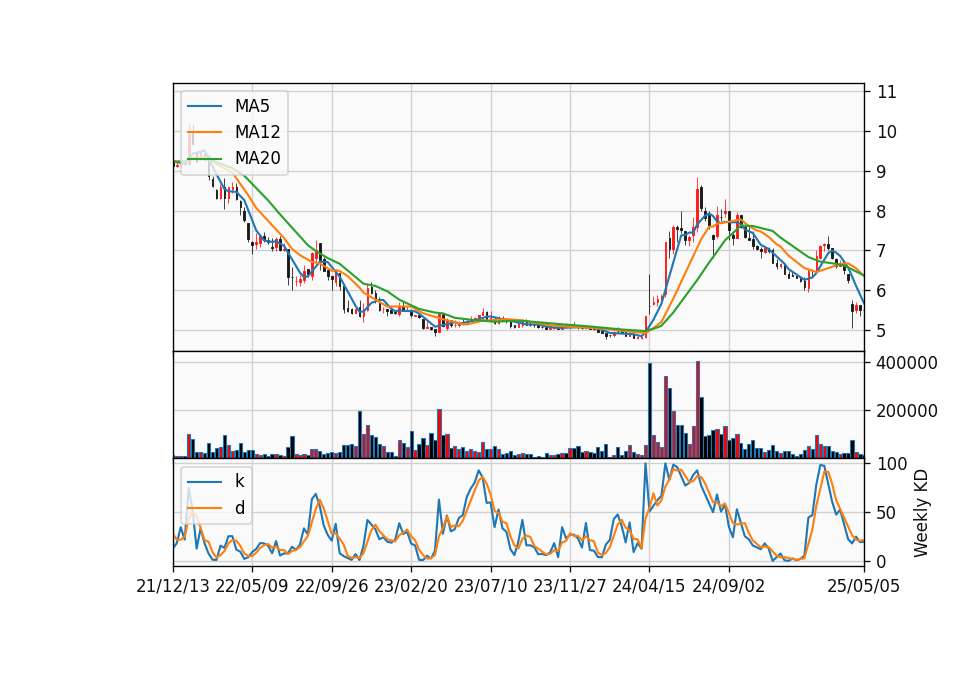Click the price axis value 8
960x690 pixels.
coord(882,211)
